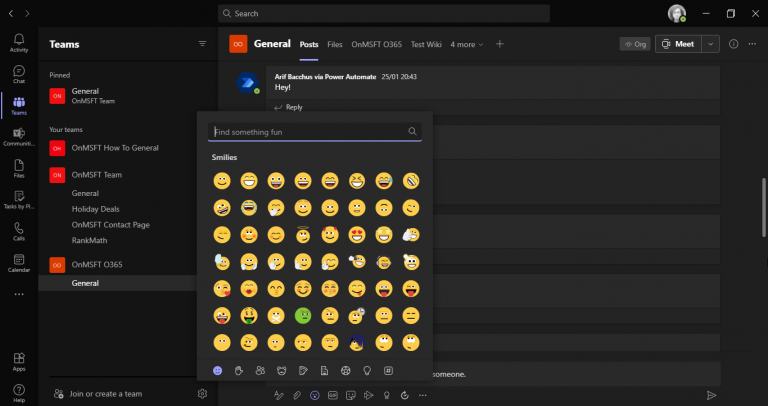Show more apps ellipsis in left rail
768x406 pixels.
[19, 294]
